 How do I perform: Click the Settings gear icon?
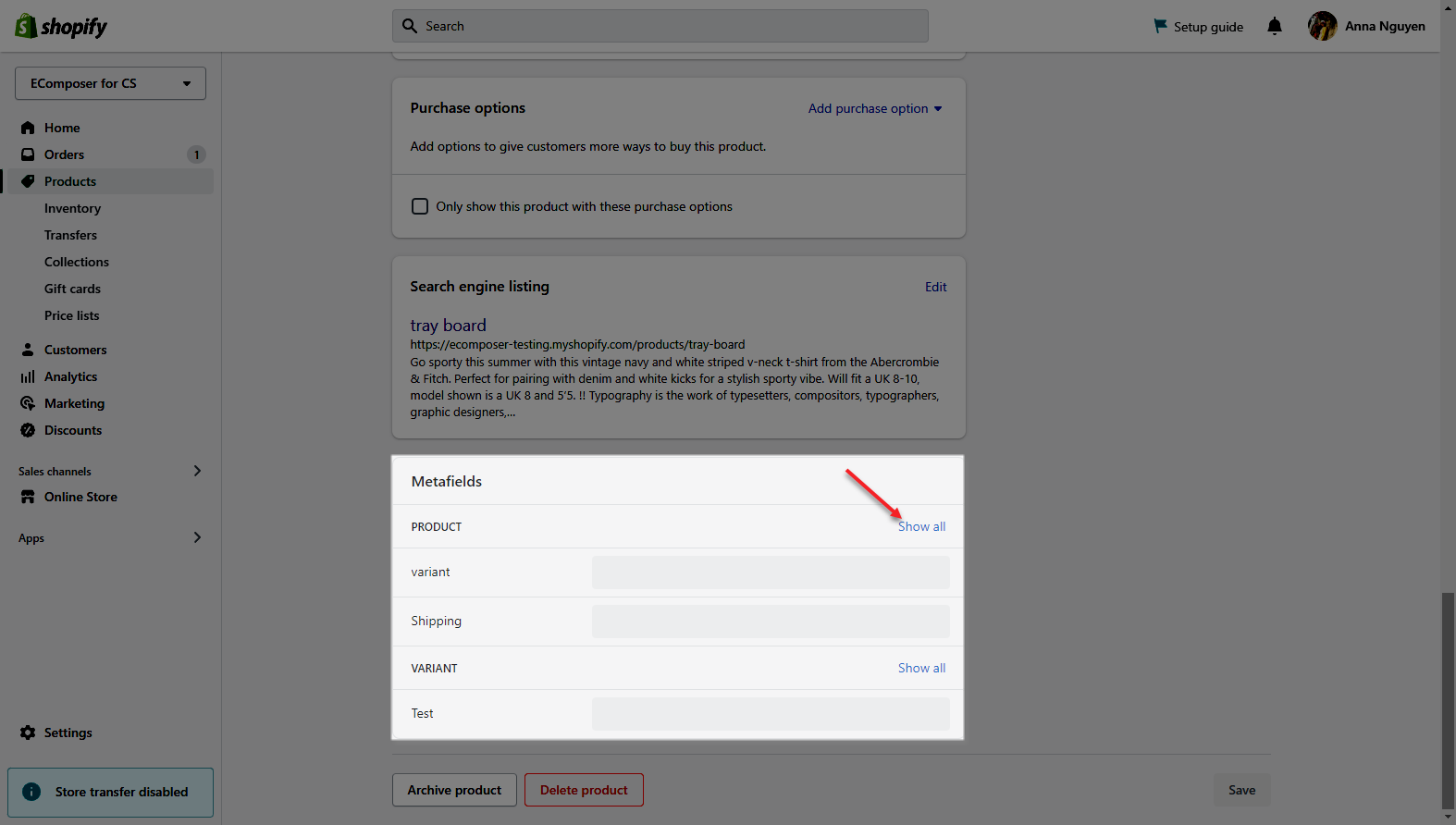click(28, 733)
